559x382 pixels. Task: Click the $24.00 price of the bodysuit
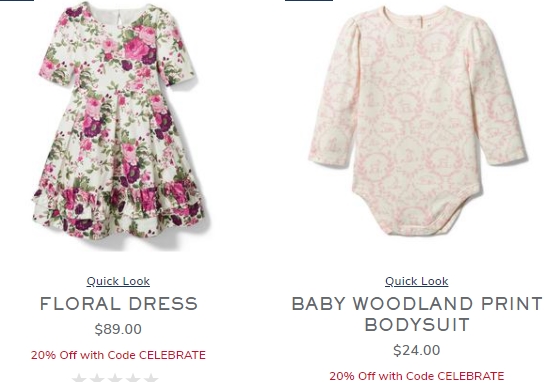tap(416, 350)
